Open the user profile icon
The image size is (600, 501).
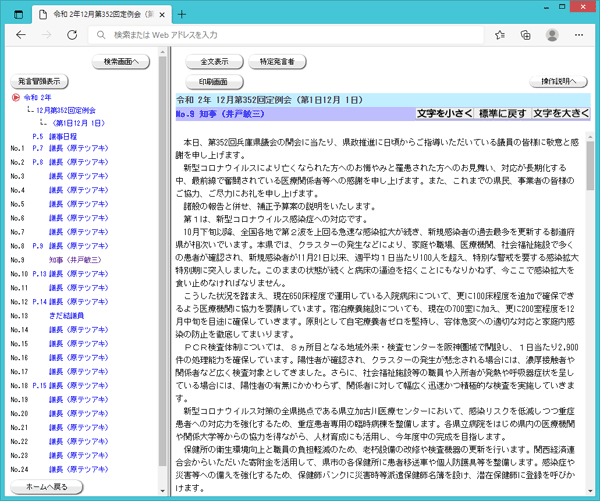tap(552, 35)
